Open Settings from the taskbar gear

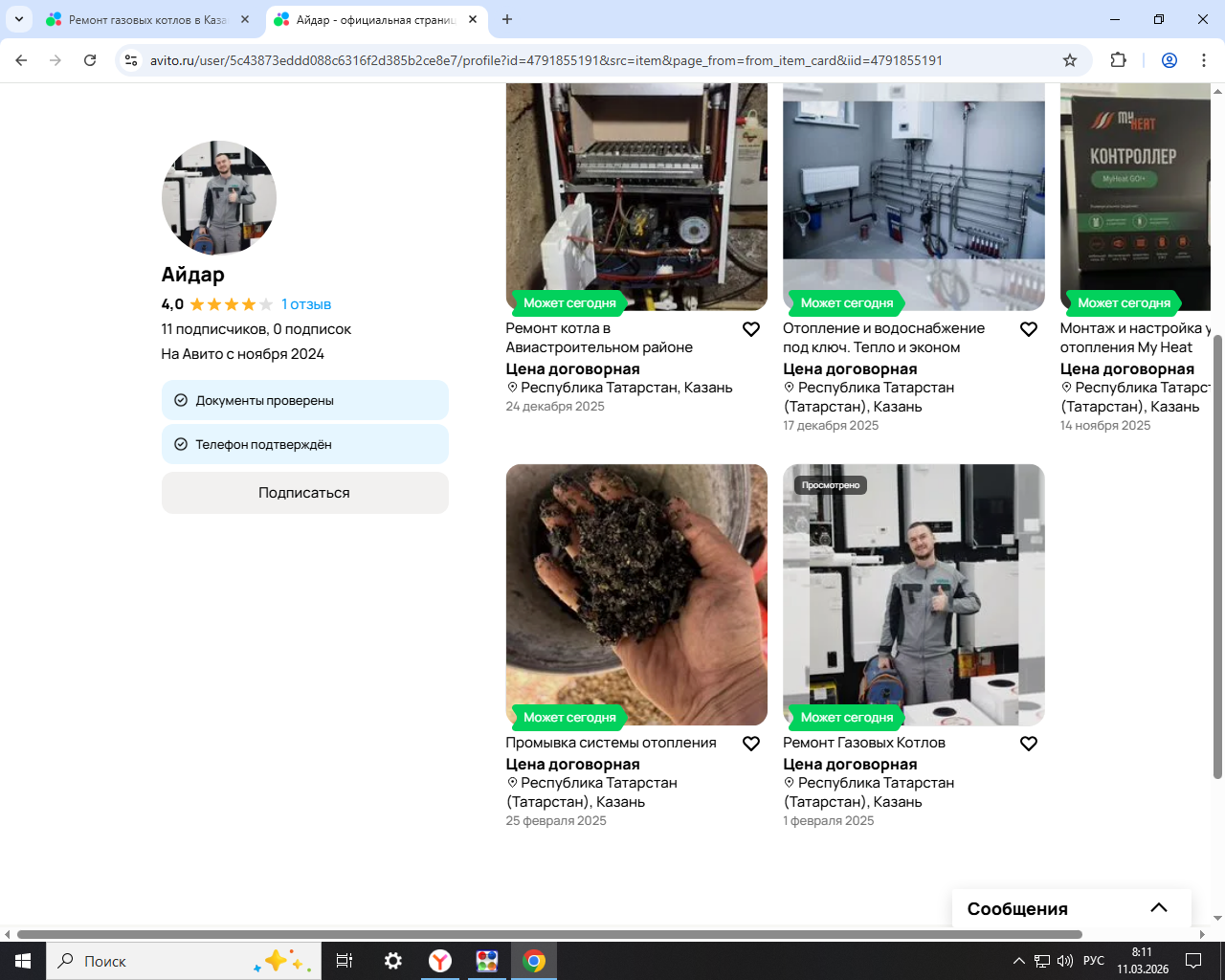[x=392, y=961]
